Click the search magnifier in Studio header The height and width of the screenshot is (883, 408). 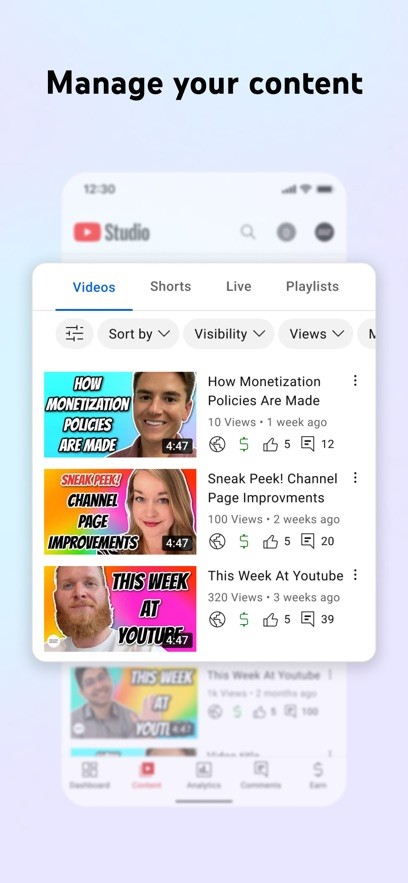point(248,231)
